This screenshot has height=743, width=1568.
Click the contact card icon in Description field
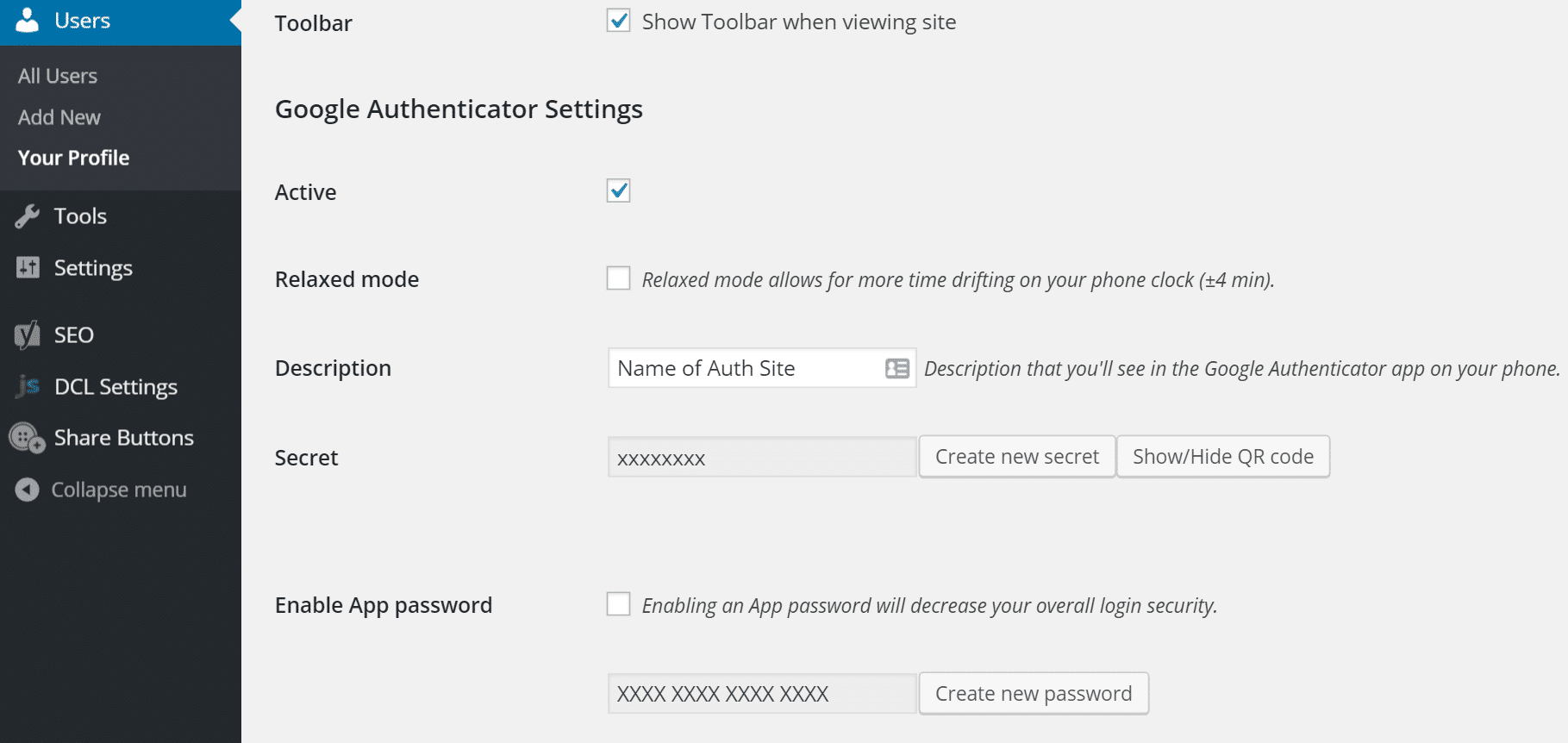pos(897,368)
